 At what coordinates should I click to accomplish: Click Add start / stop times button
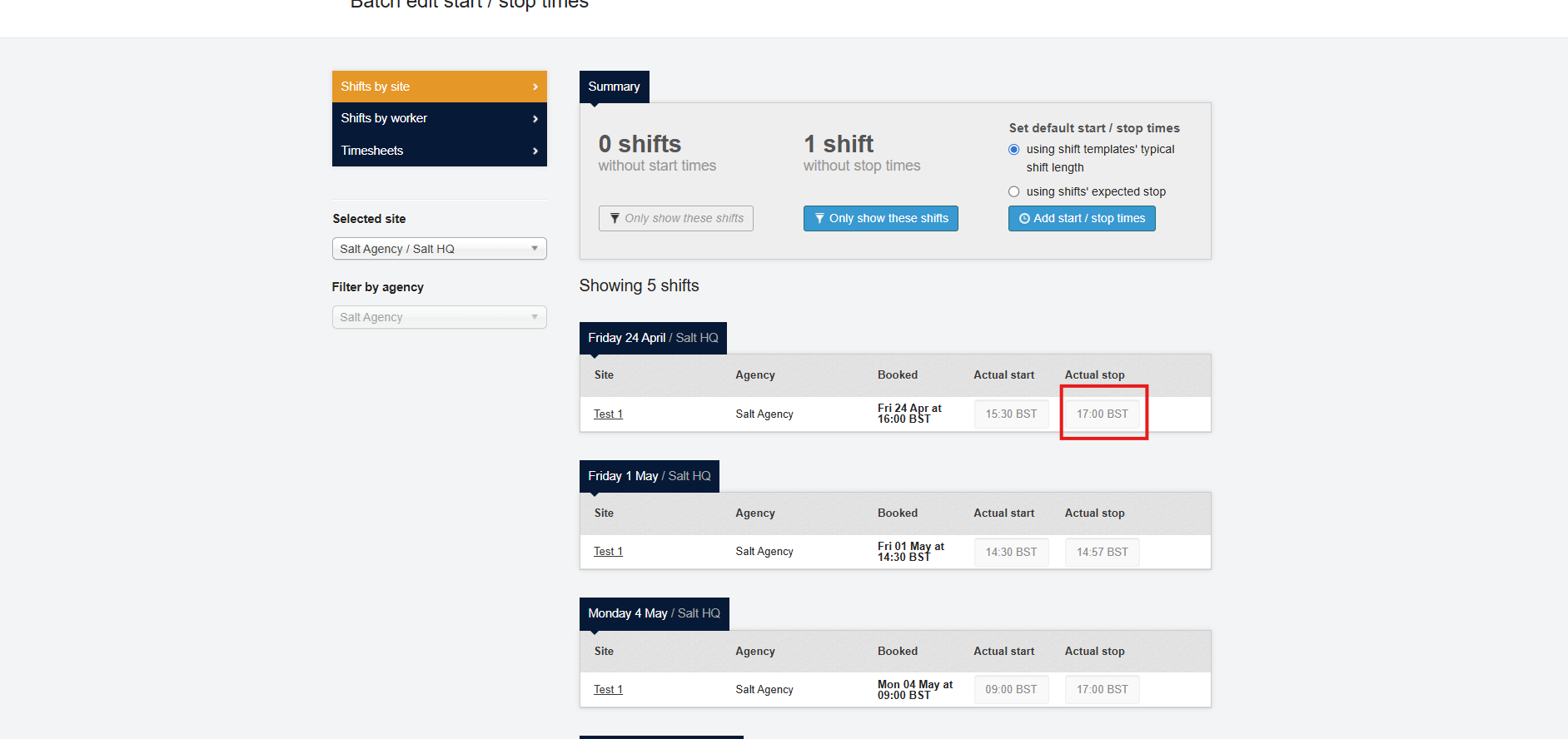[1082, 218]
